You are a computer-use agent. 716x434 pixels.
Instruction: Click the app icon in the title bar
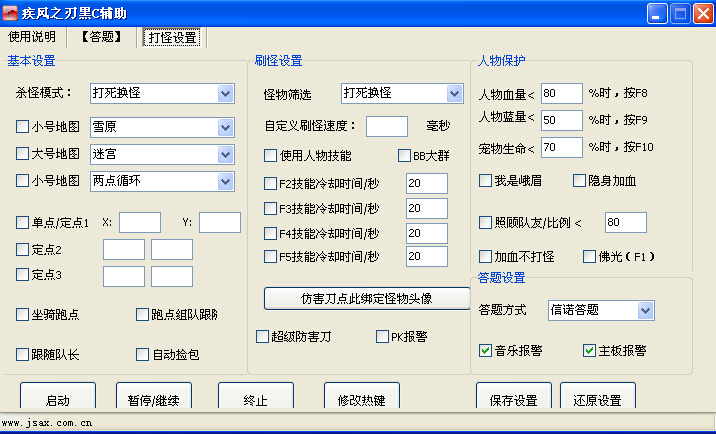click(x=11, y=13)
